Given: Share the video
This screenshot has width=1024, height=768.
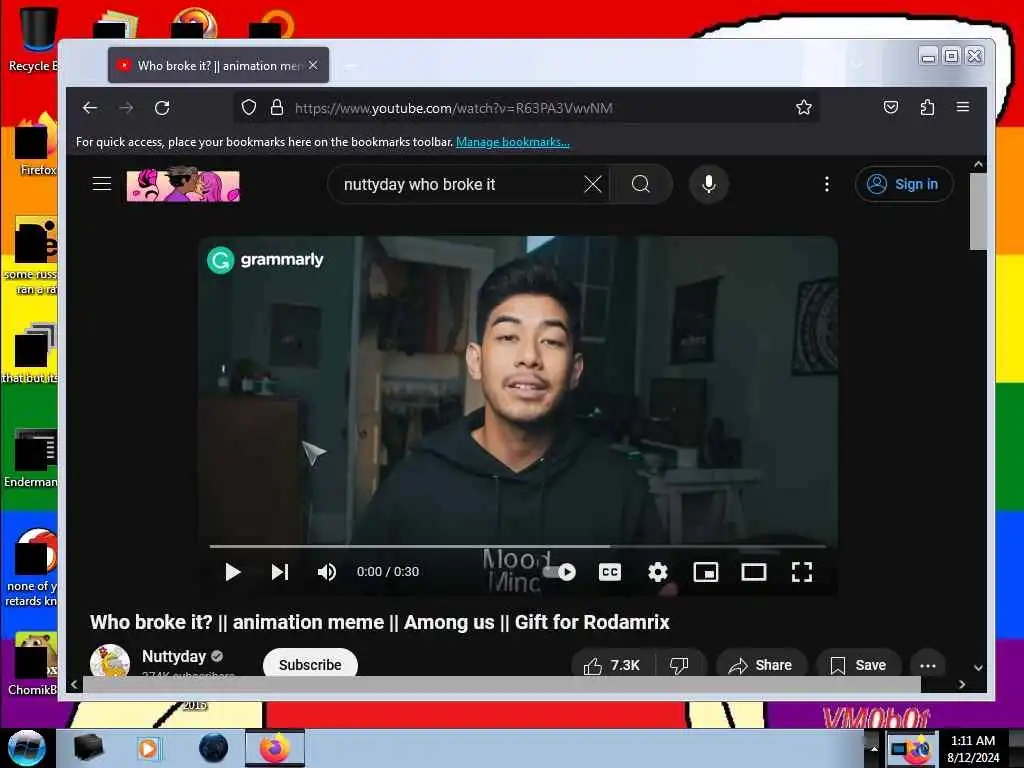Looking at the screenshot, I should [761, 665].
